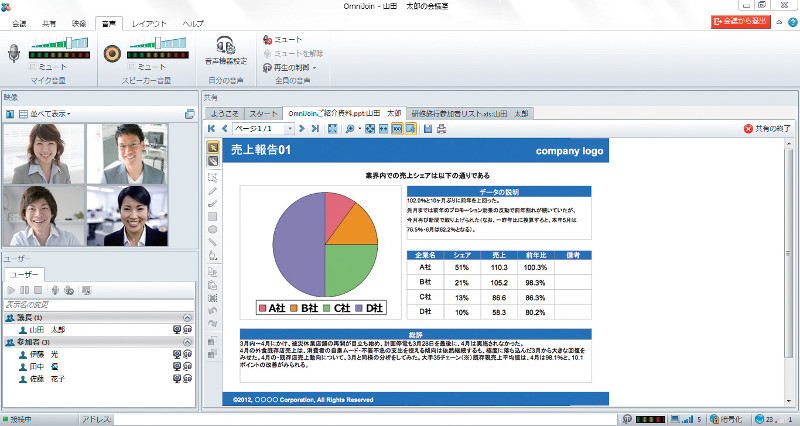Go to the next page
The width and height of the screenshot is (800, 426).
coord(302,129)
